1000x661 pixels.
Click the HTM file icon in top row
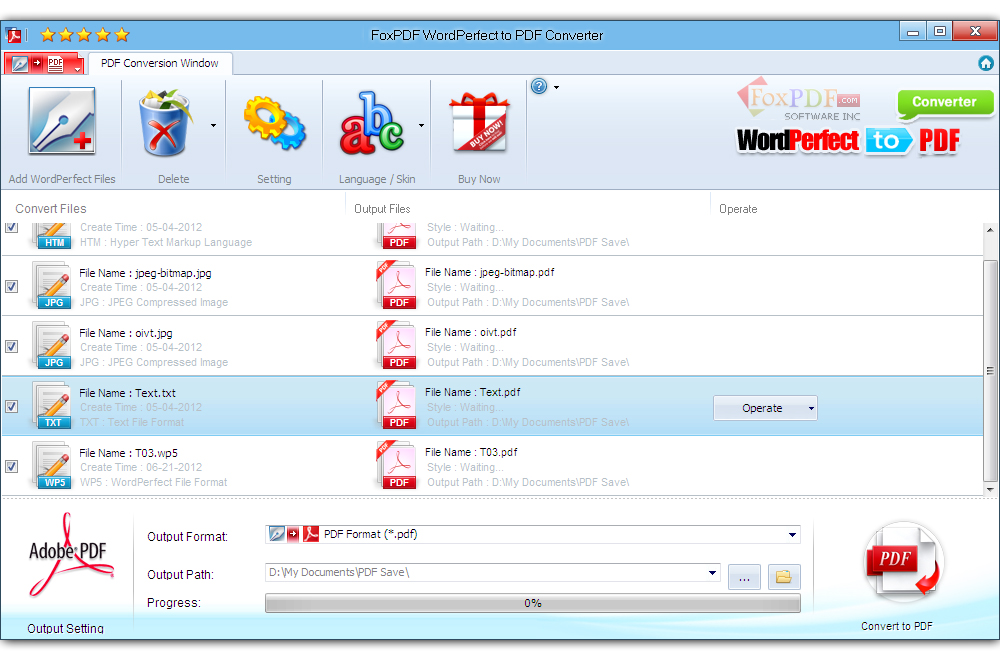pos(53,235)
